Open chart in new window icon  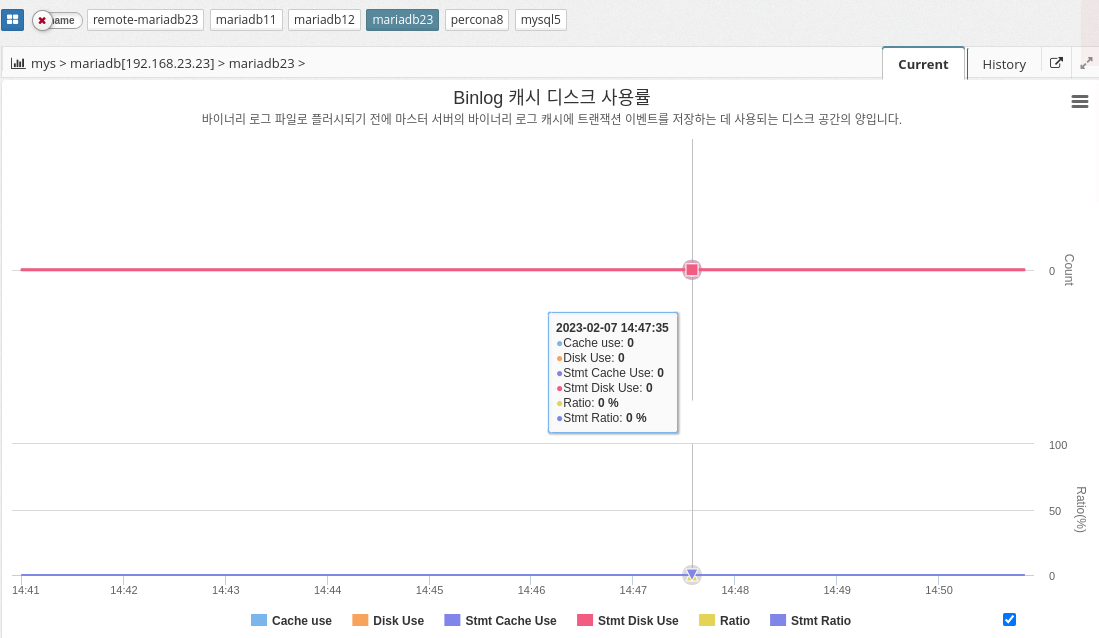click(x=1056, y=63)
